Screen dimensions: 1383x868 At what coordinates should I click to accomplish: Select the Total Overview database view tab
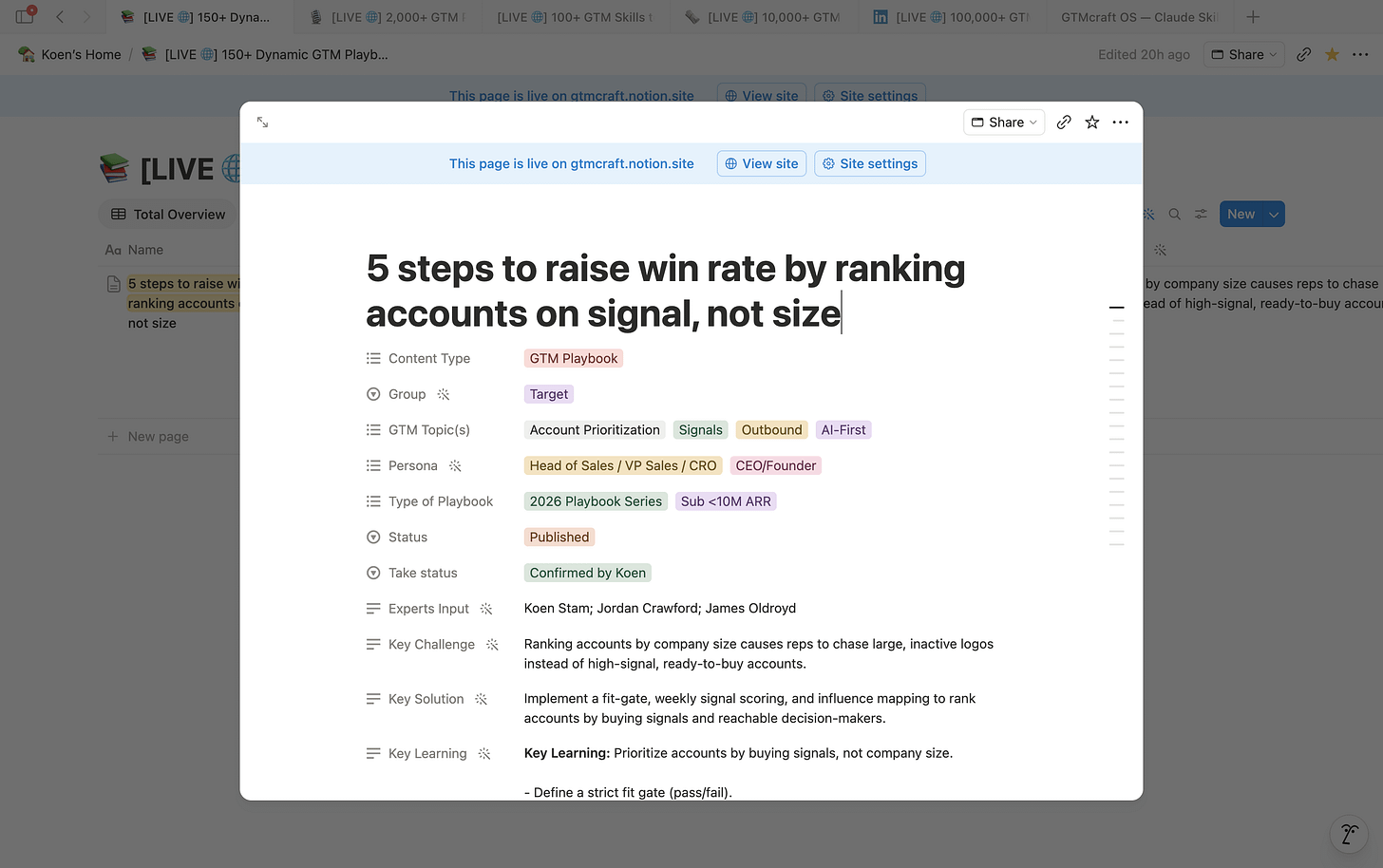(169, 215)
